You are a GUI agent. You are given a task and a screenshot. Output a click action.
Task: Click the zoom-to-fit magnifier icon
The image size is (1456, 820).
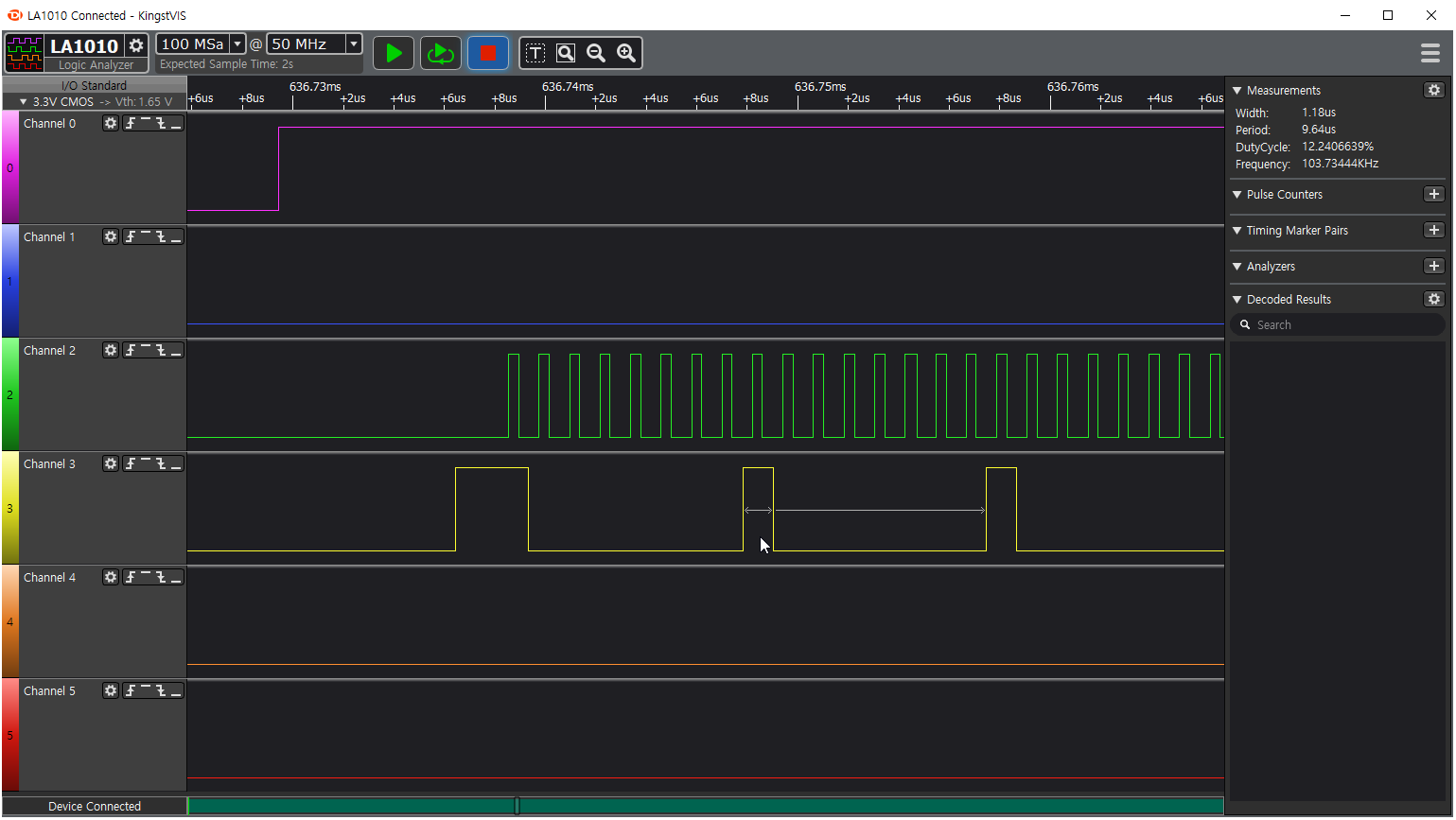pos(566,53)
